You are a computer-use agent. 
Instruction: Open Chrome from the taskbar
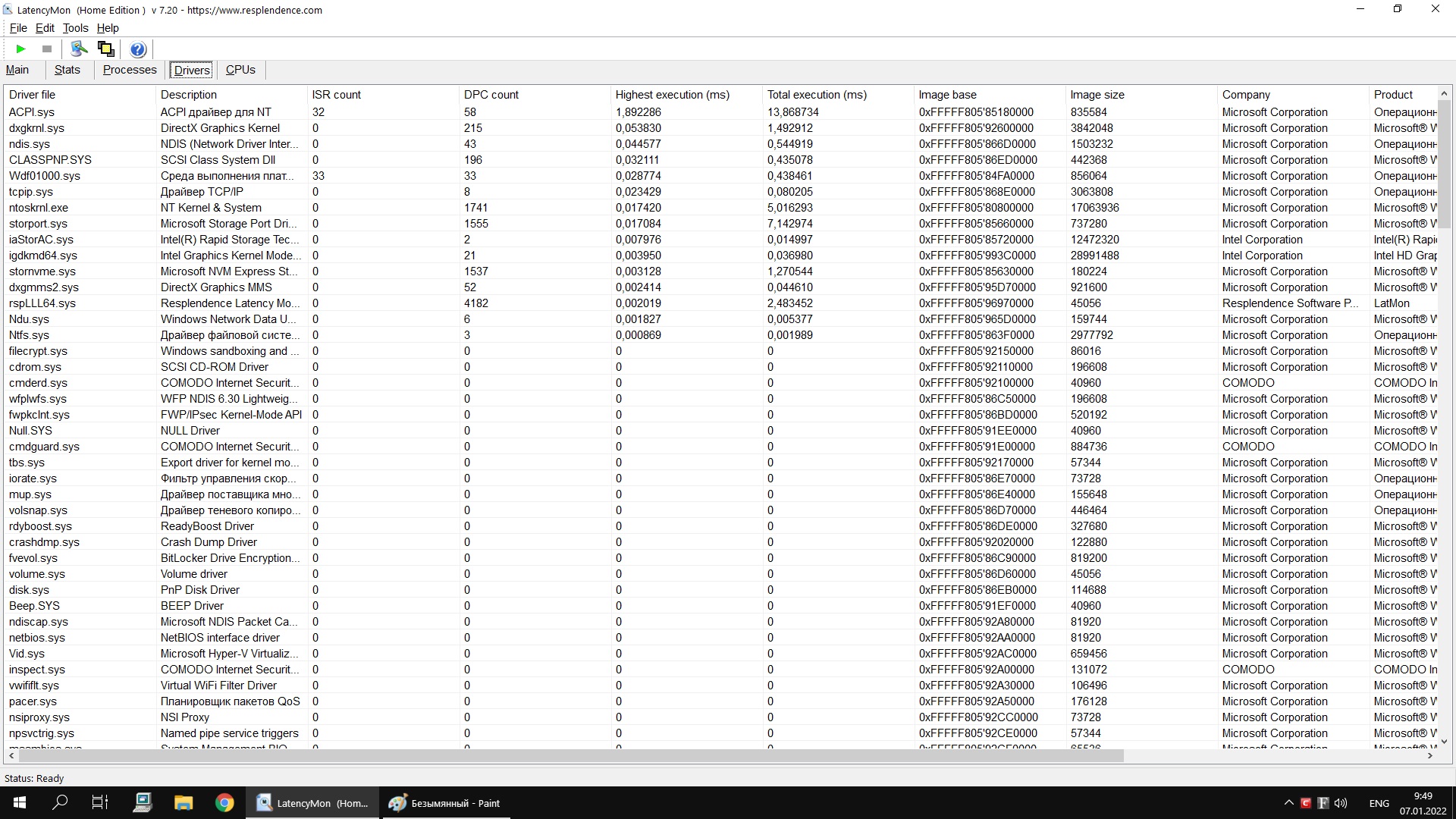224,803
